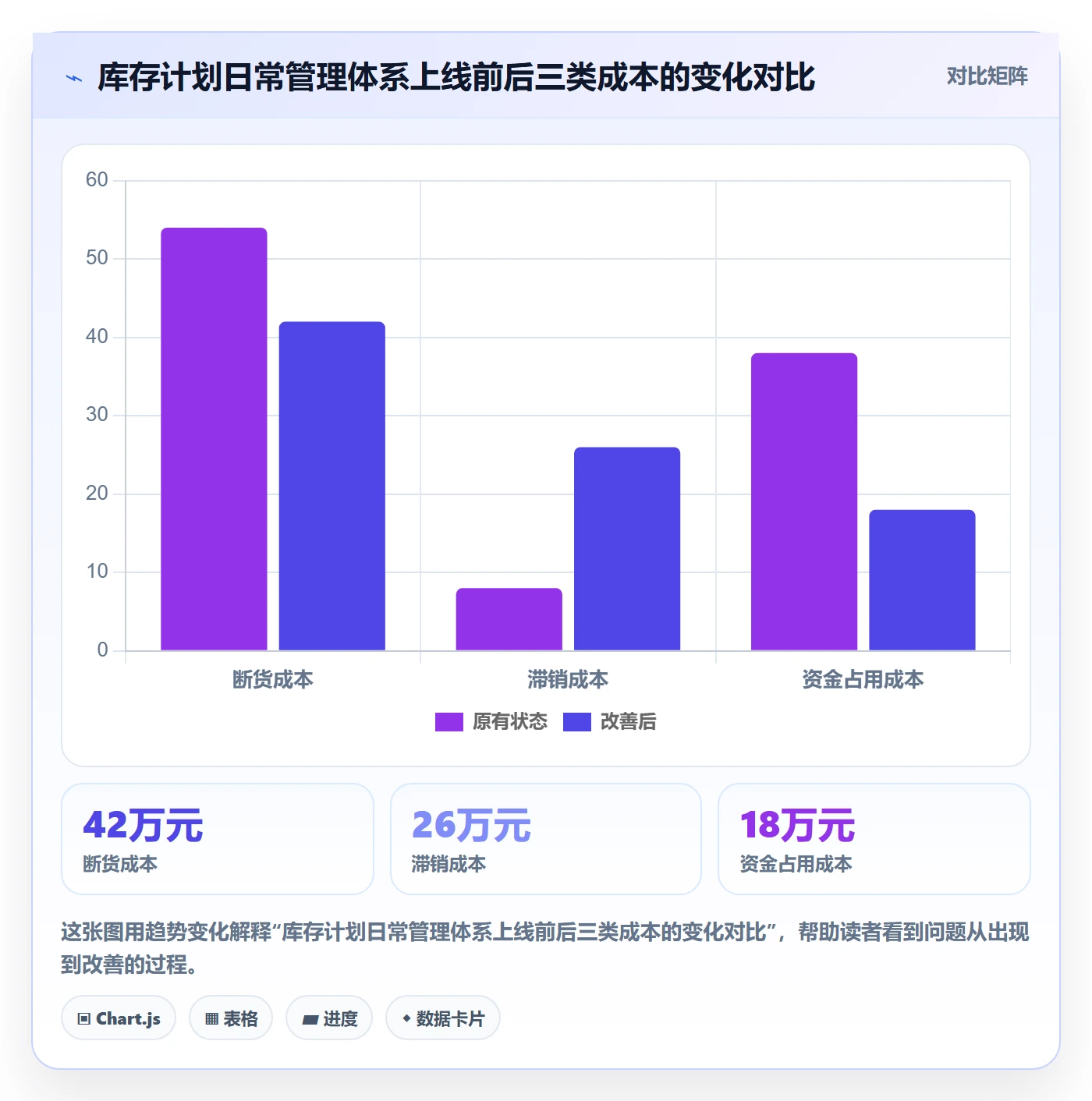
Task: Click the 数据卡片 tag
Action: pos(443,1018)
